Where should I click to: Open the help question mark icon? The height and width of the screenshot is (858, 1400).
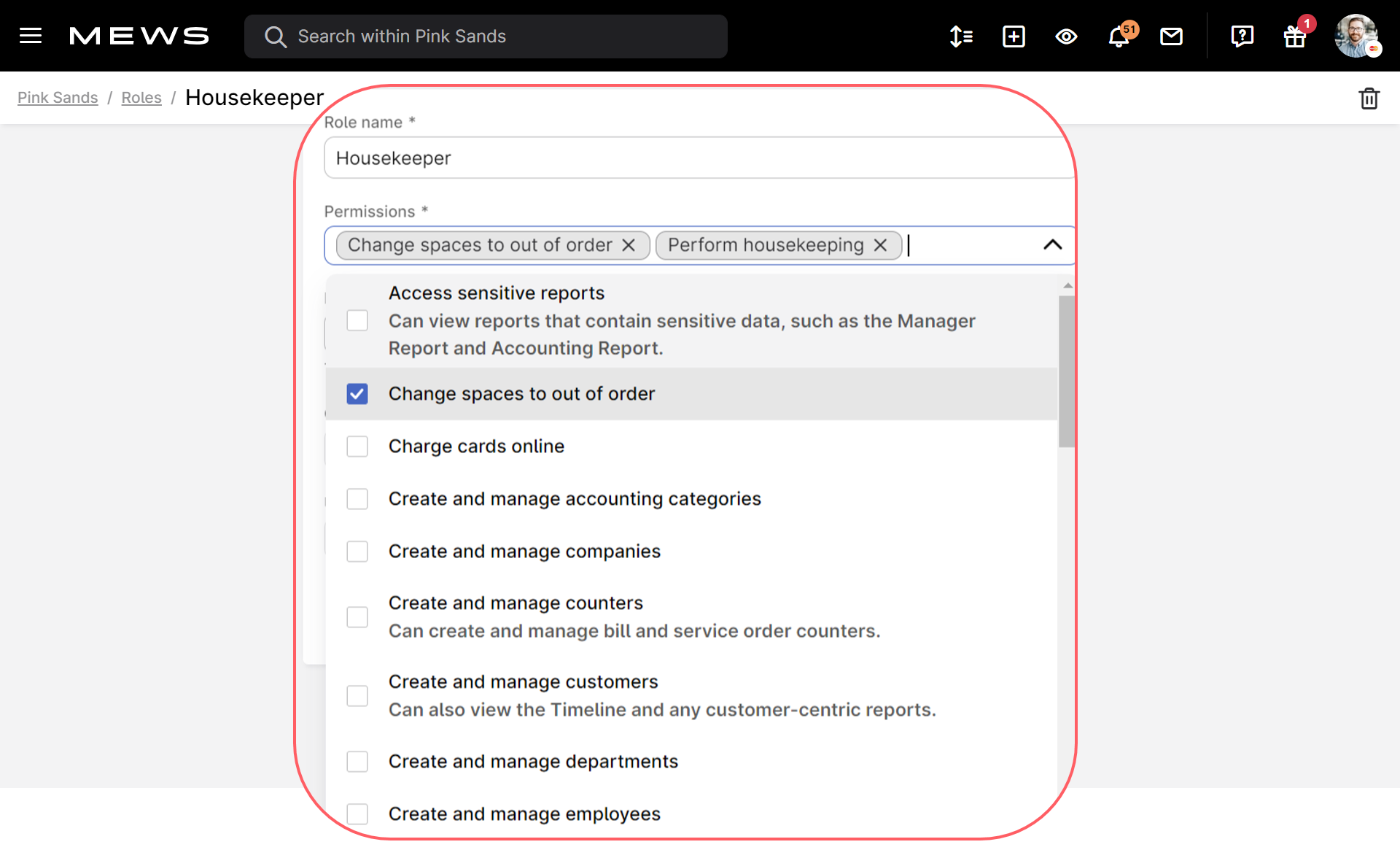pos(1242,36)
